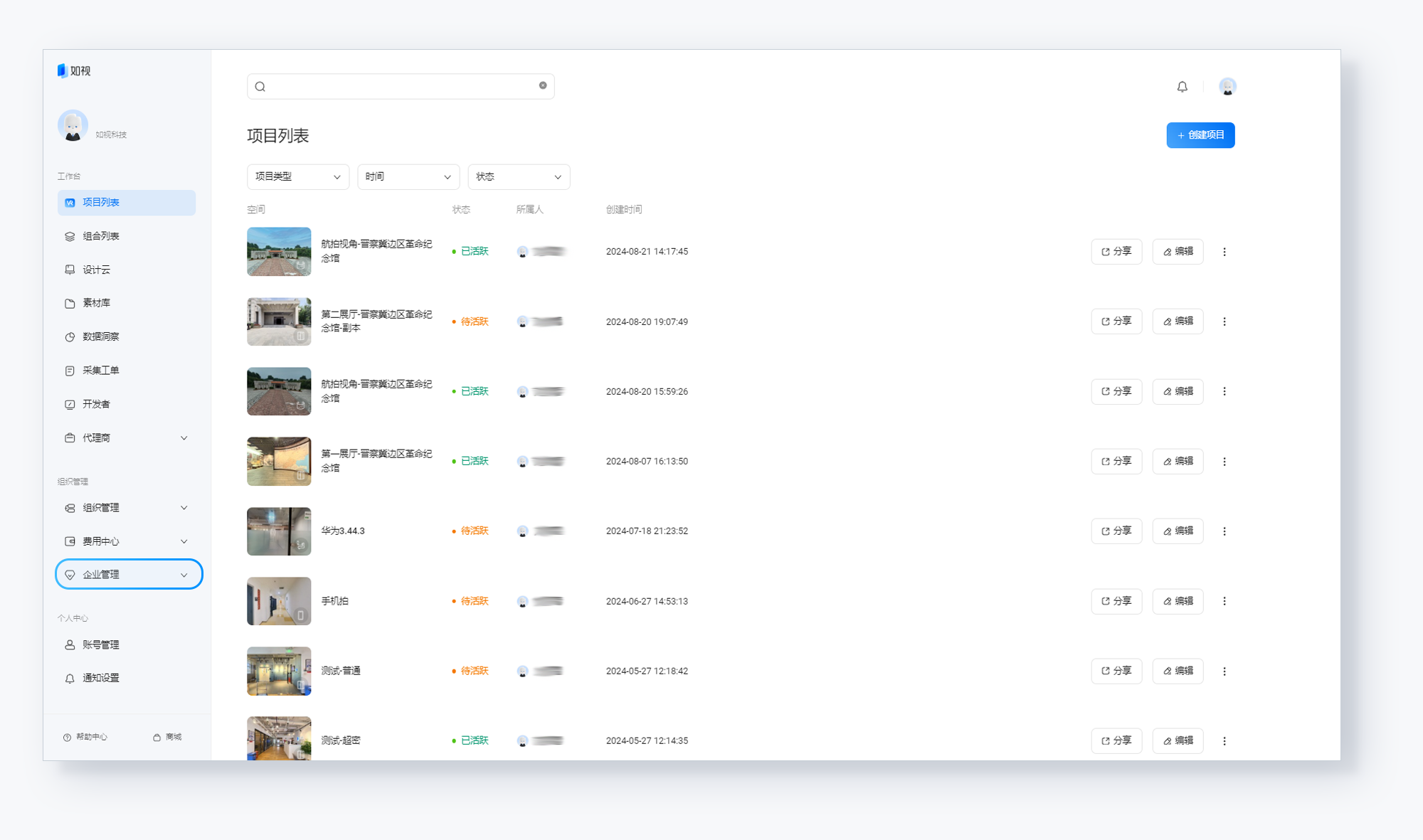Open the 时间 filter dropdown
This screenshot has height=840, width=1423.
[x=408, y=176]
